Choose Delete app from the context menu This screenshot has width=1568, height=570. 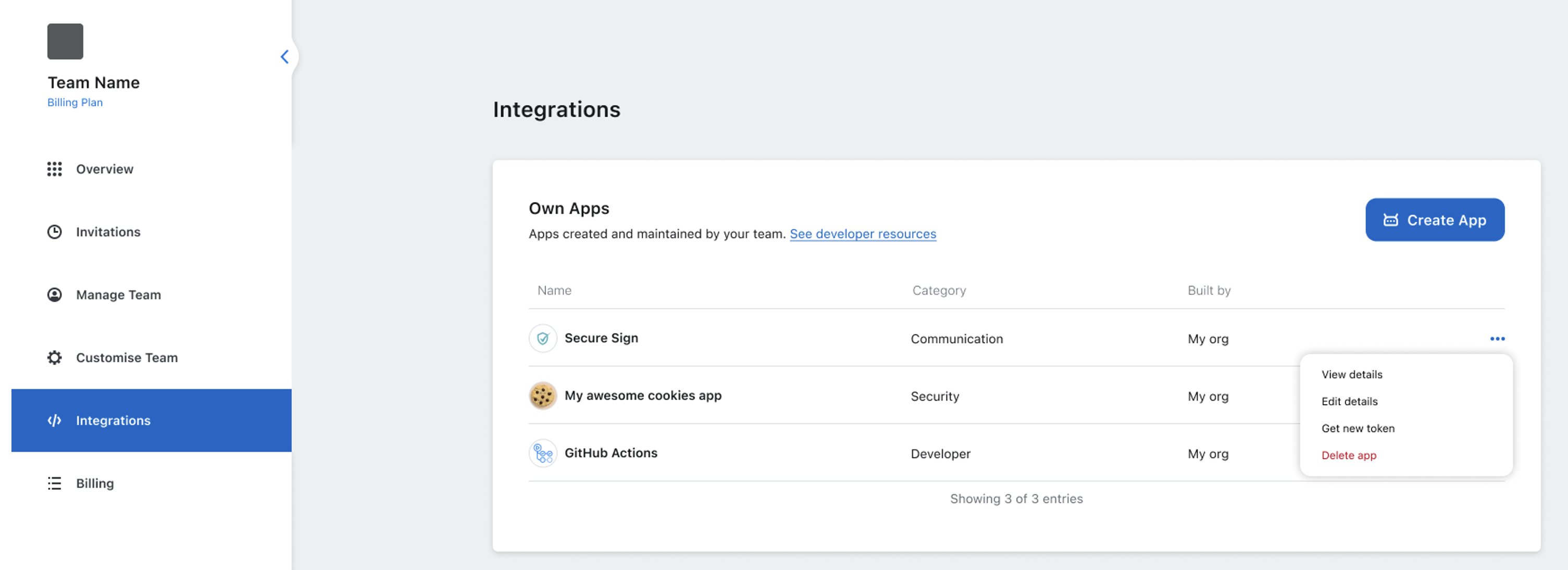(1349, 455)
